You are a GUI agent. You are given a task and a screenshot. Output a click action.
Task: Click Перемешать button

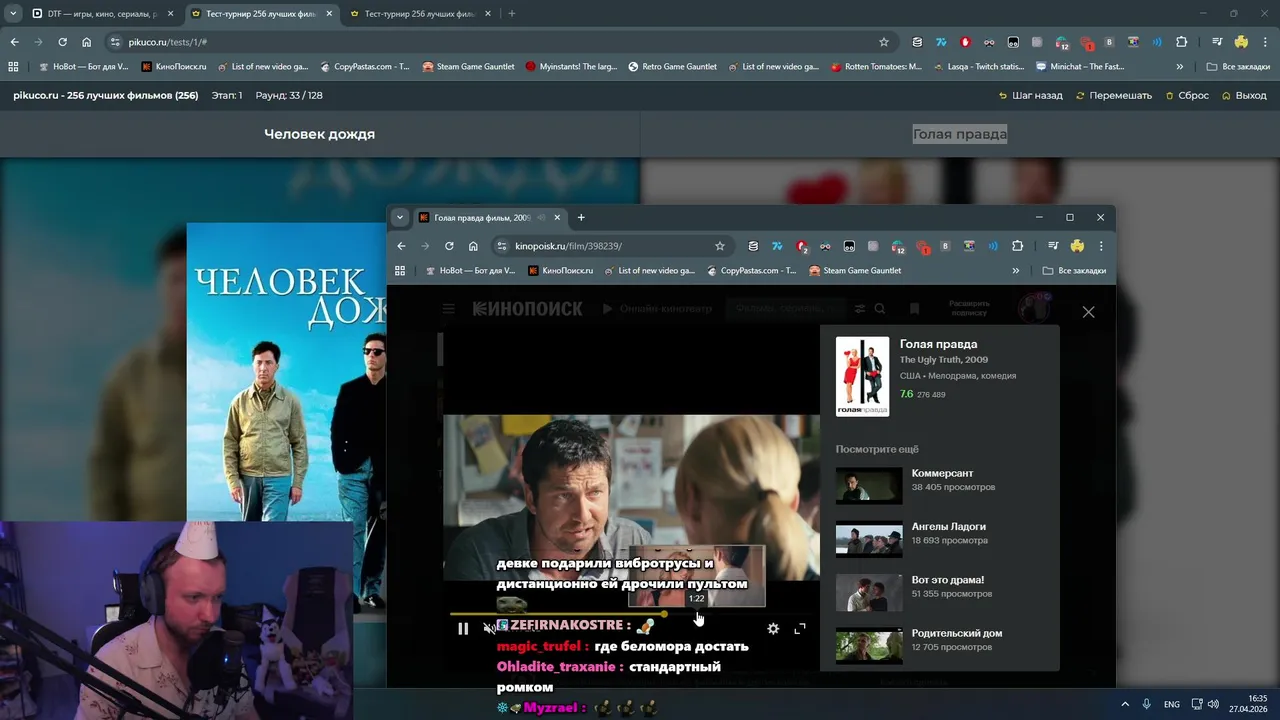pyautogui.click(x=1114, y=95)
